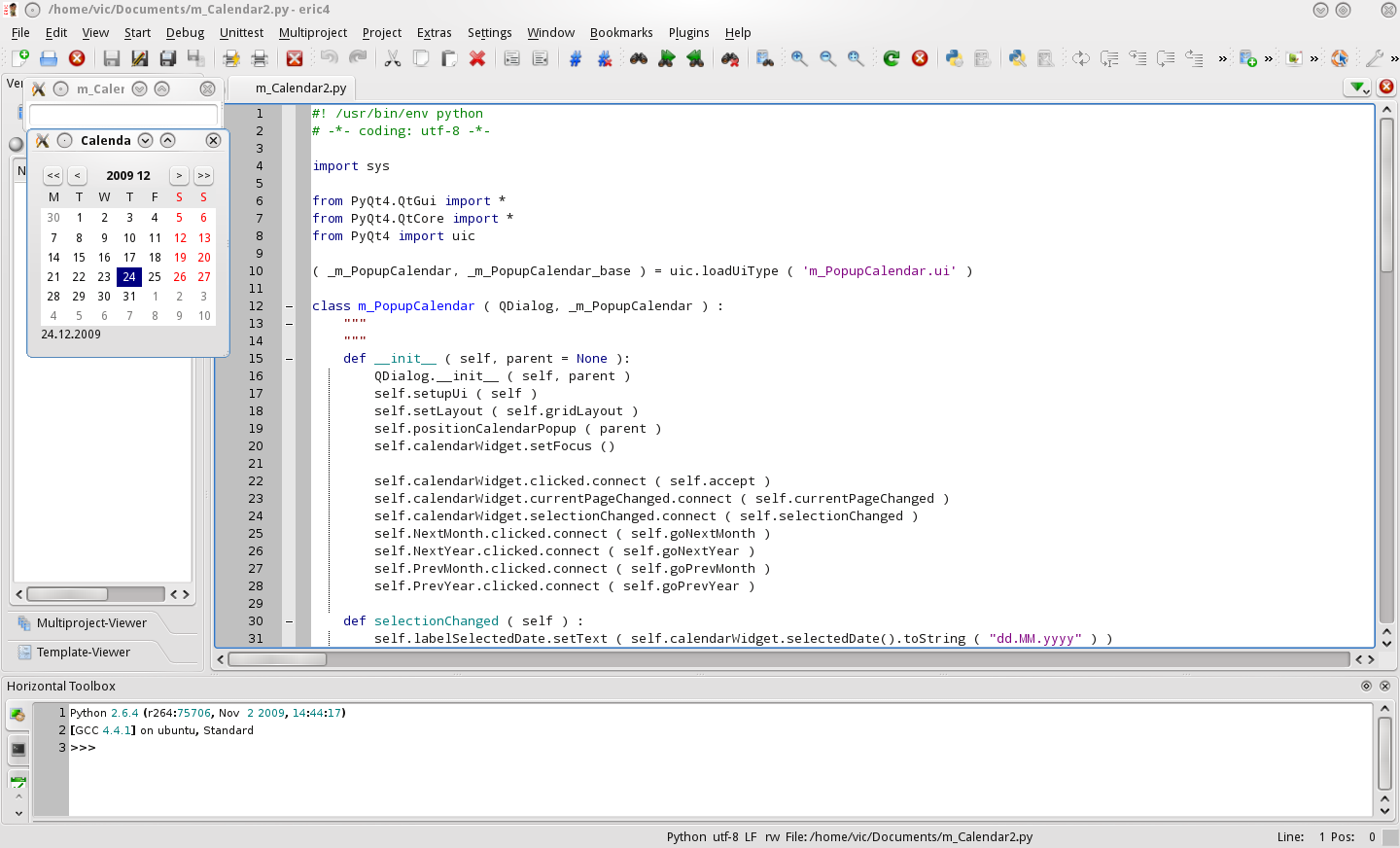The image size is (1400, 848).
Task: Click the text field in m_Calendar window
Action: pyautogui.click(x=123, y=115)
